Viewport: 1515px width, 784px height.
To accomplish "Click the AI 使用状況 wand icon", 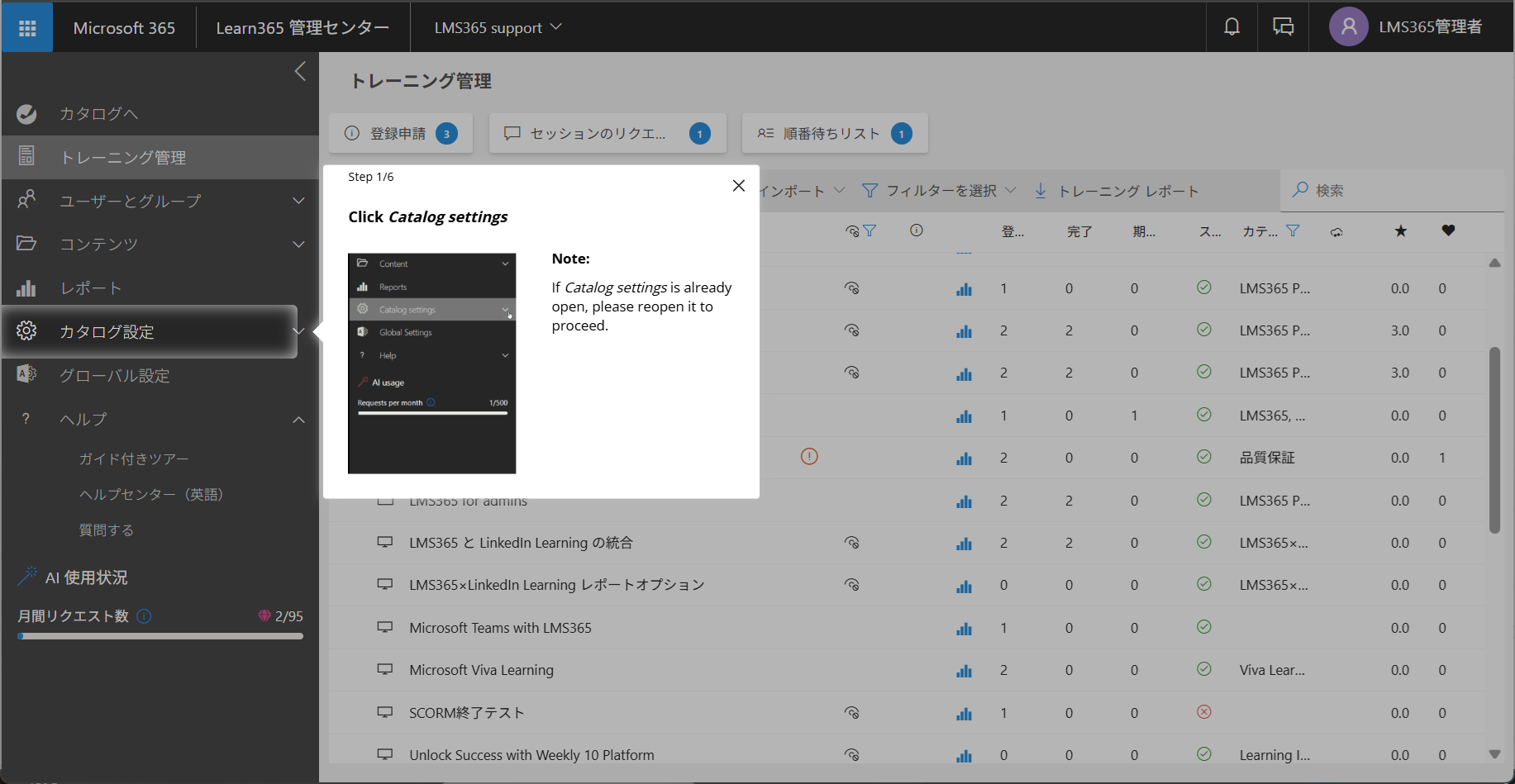I will coord(27,576).
